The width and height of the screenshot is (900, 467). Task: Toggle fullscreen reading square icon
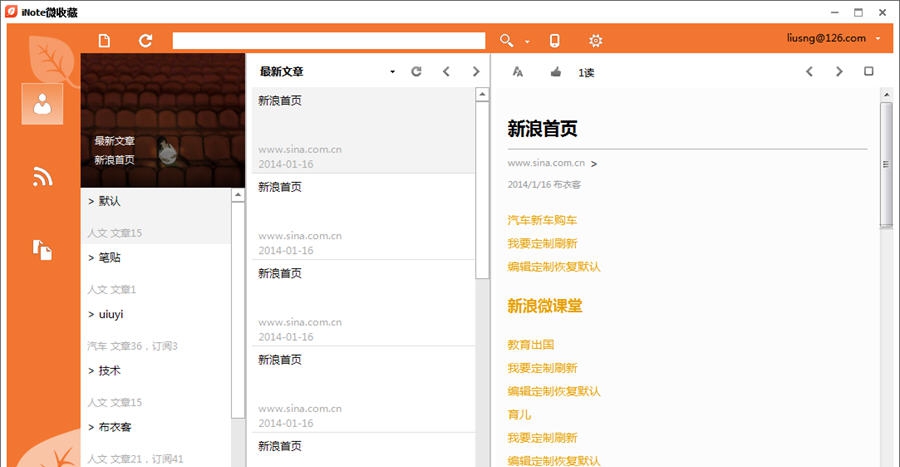click(868, 72)
